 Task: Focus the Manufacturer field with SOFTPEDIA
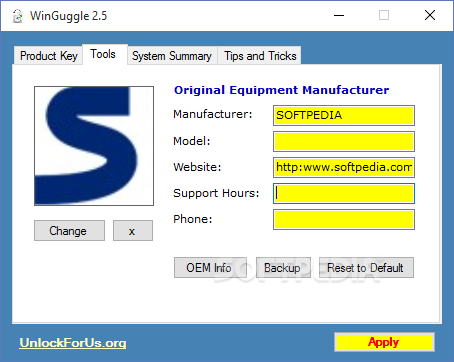(344, 115)
